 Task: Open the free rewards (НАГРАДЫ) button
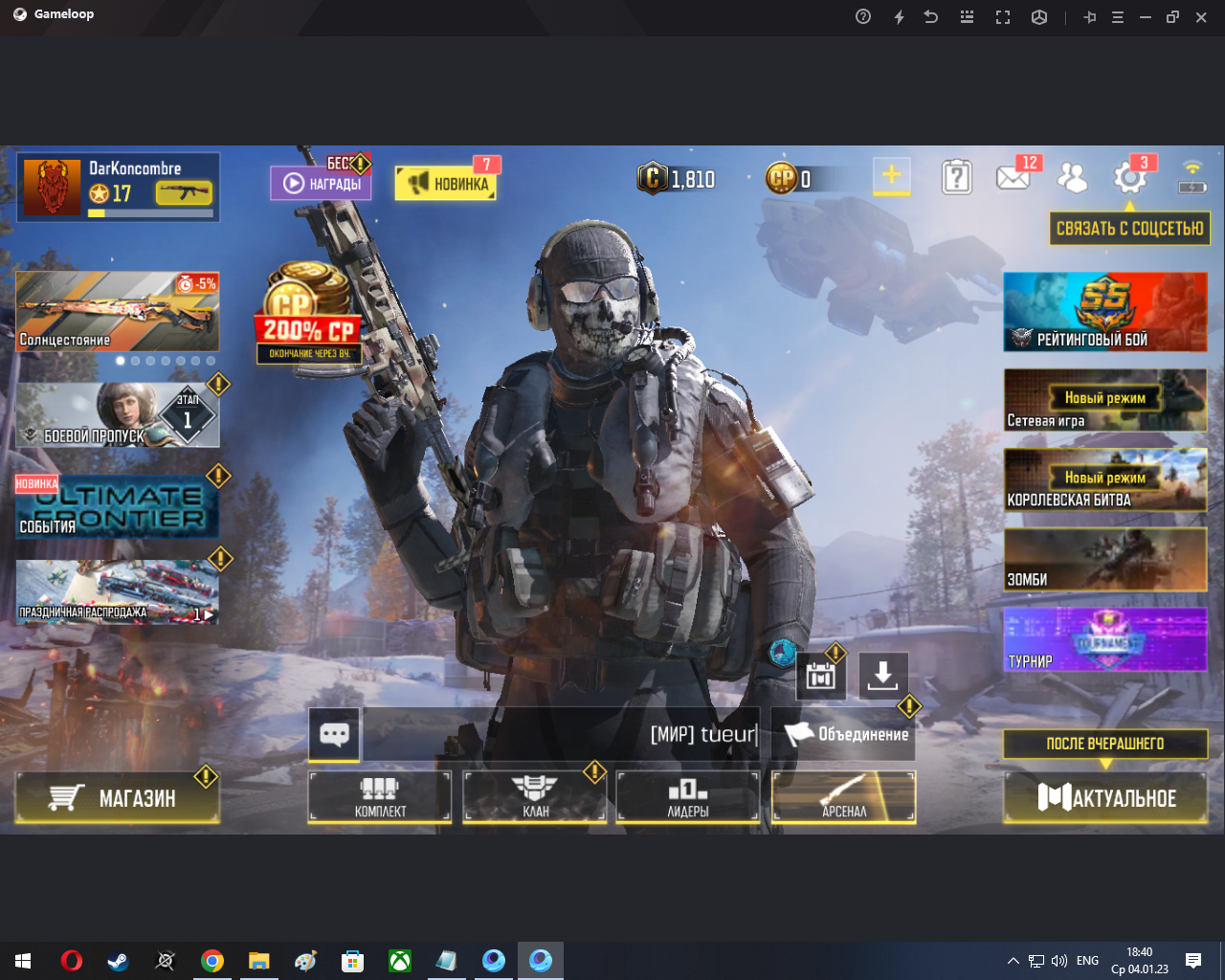[321, 183]
